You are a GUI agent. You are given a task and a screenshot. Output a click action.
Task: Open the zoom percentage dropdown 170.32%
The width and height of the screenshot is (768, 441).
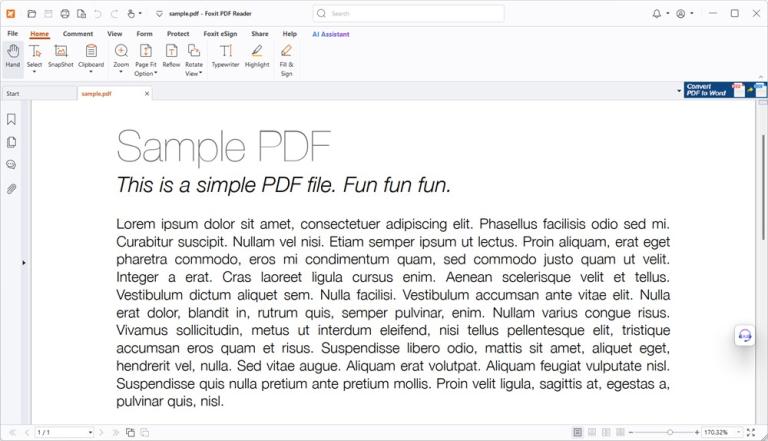(x=737, y=432)
